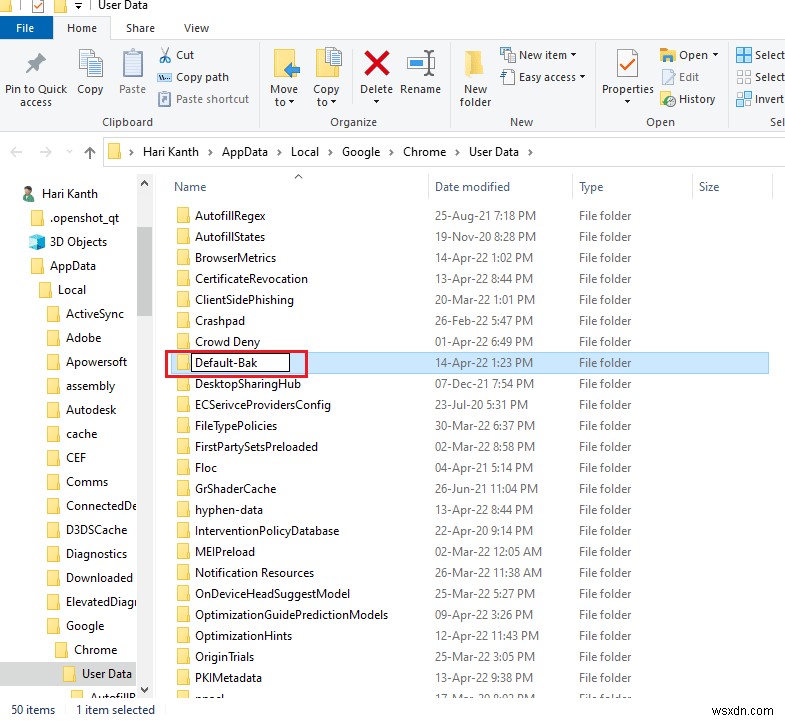Switch to the Share ribbon tab

click(140, 28)
